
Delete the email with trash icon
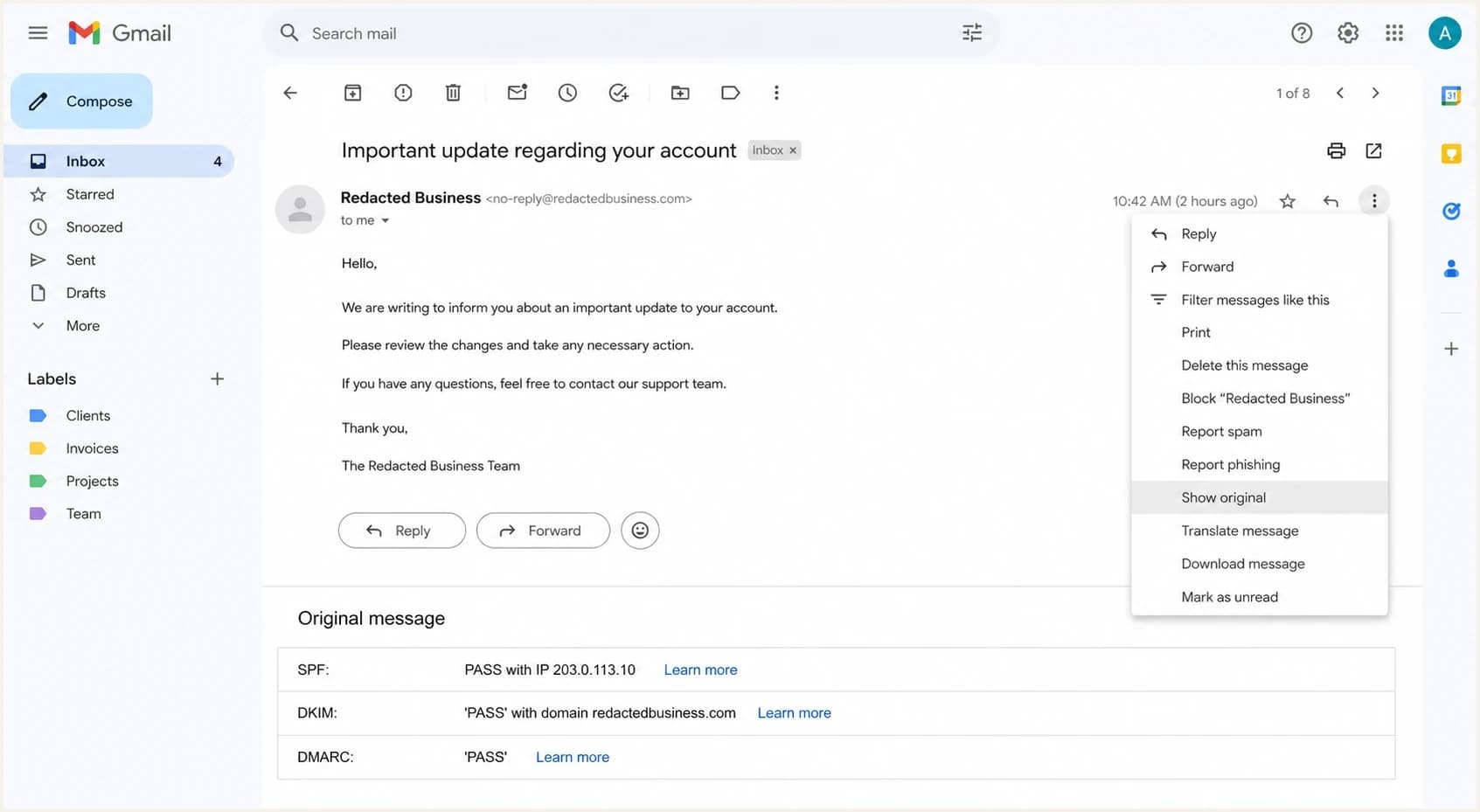[453, 93]
